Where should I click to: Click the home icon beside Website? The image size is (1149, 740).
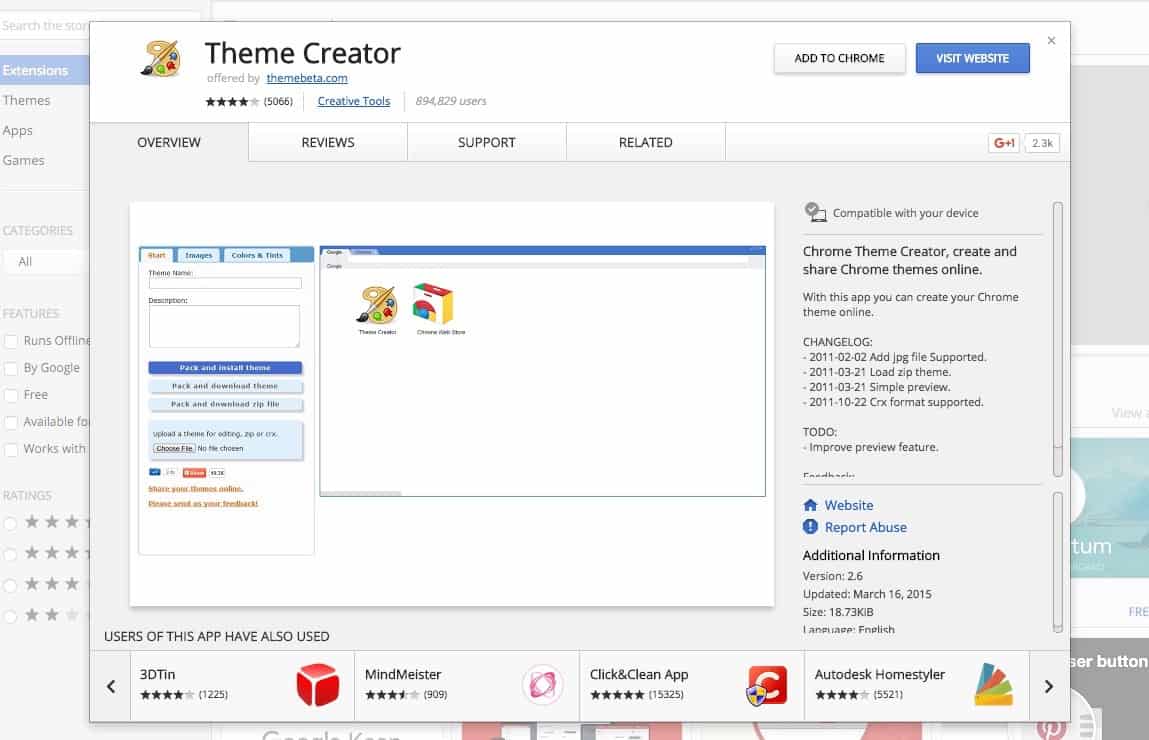[810, 505]
